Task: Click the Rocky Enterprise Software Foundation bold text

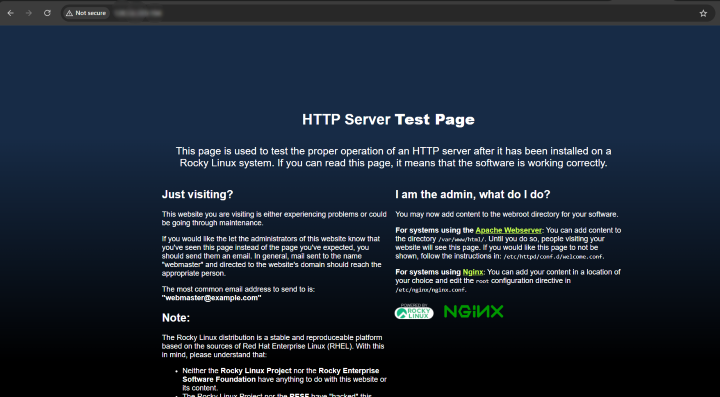Action: coord(281,375)
